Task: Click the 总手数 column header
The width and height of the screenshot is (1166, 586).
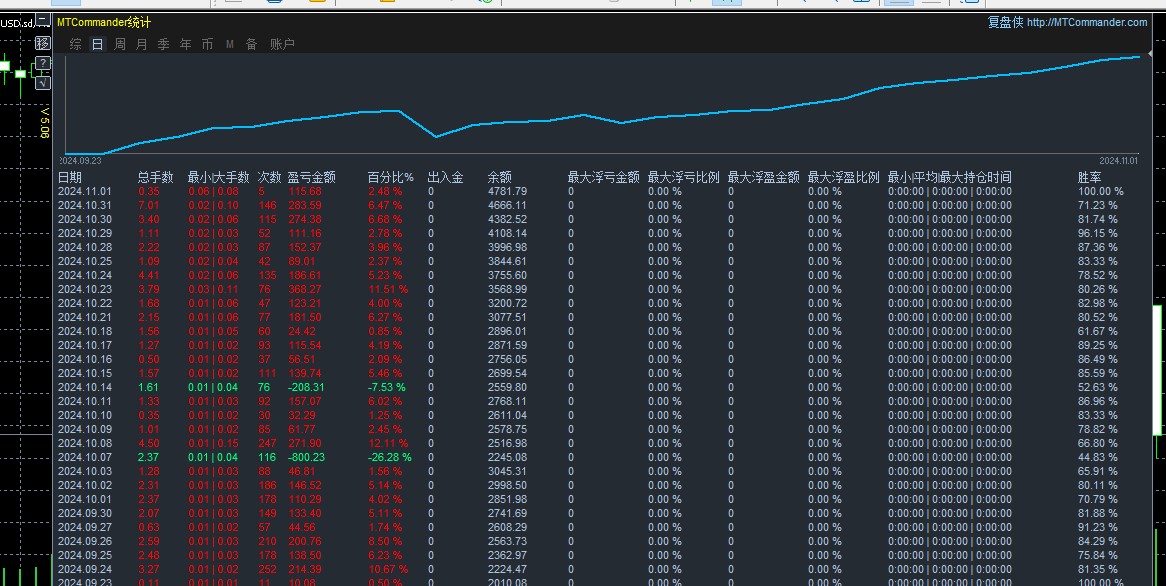Action: [x=155, y=177]
